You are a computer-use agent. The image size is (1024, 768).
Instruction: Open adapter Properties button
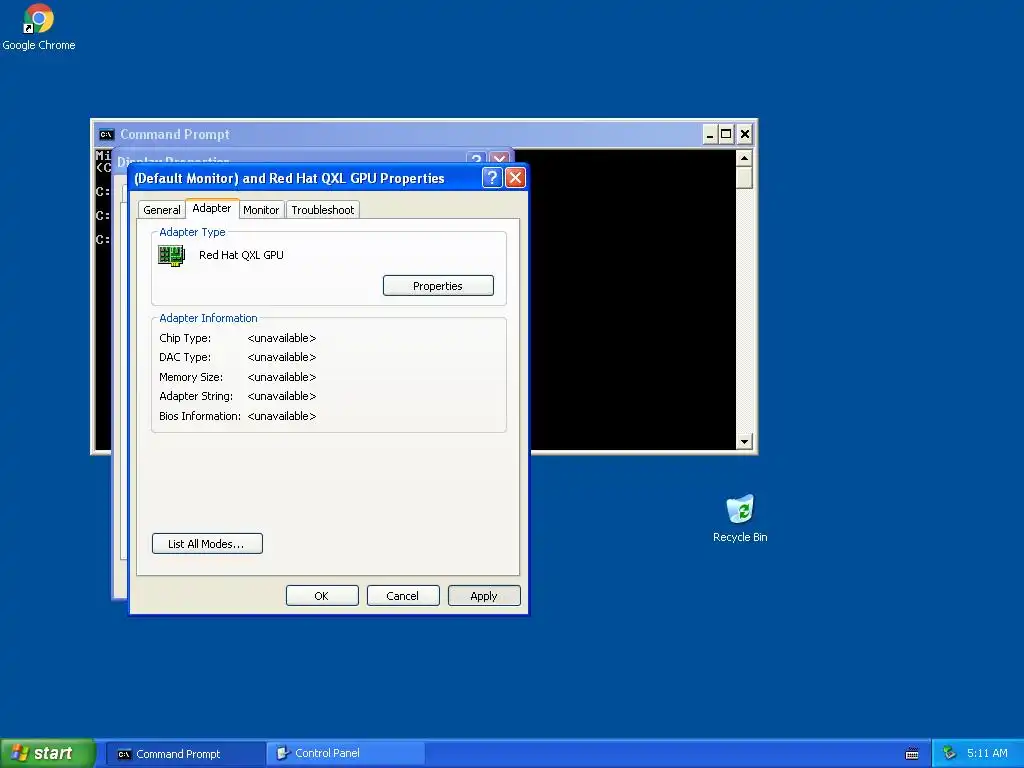coord(438,285)
